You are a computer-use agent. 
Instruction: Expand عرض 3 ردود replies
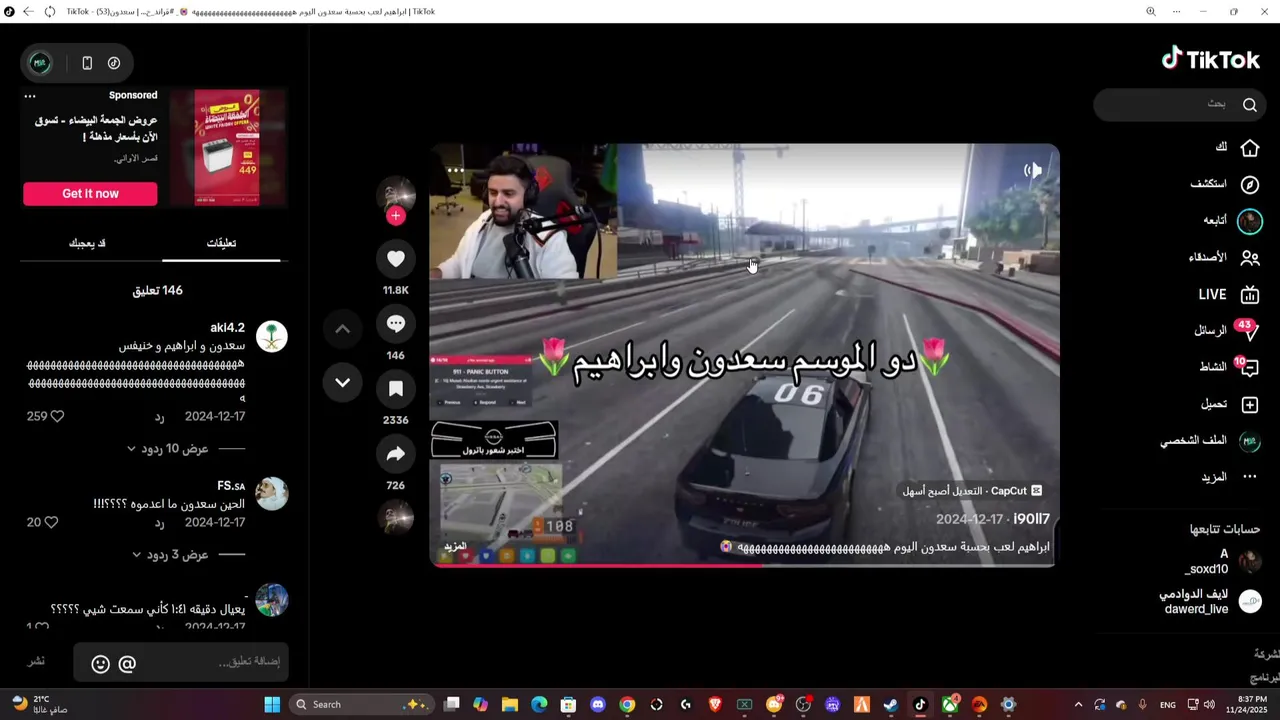170,554
